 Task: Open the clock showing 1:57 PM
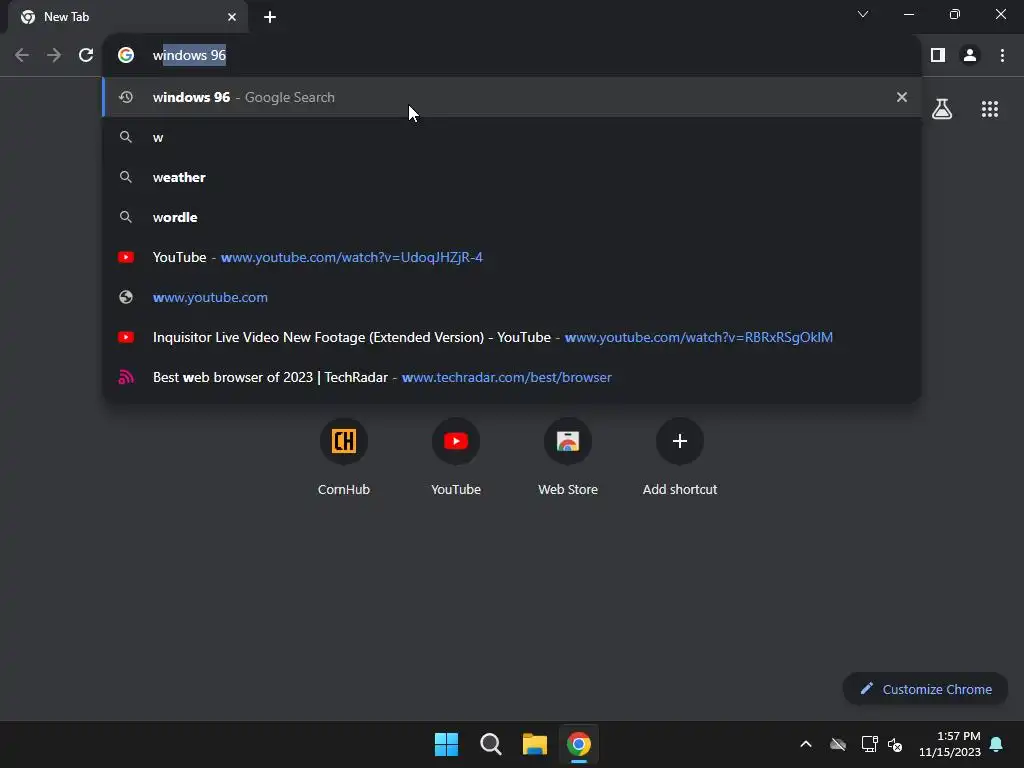point(950,744)
